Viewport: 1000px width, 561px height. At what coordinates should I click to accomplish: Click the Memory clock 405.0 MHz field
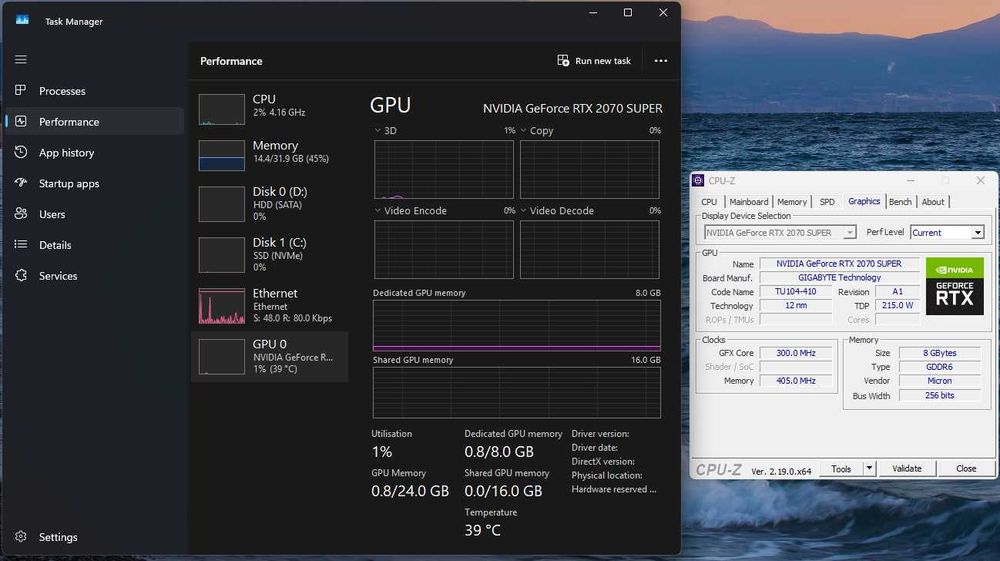pos(795,381)
